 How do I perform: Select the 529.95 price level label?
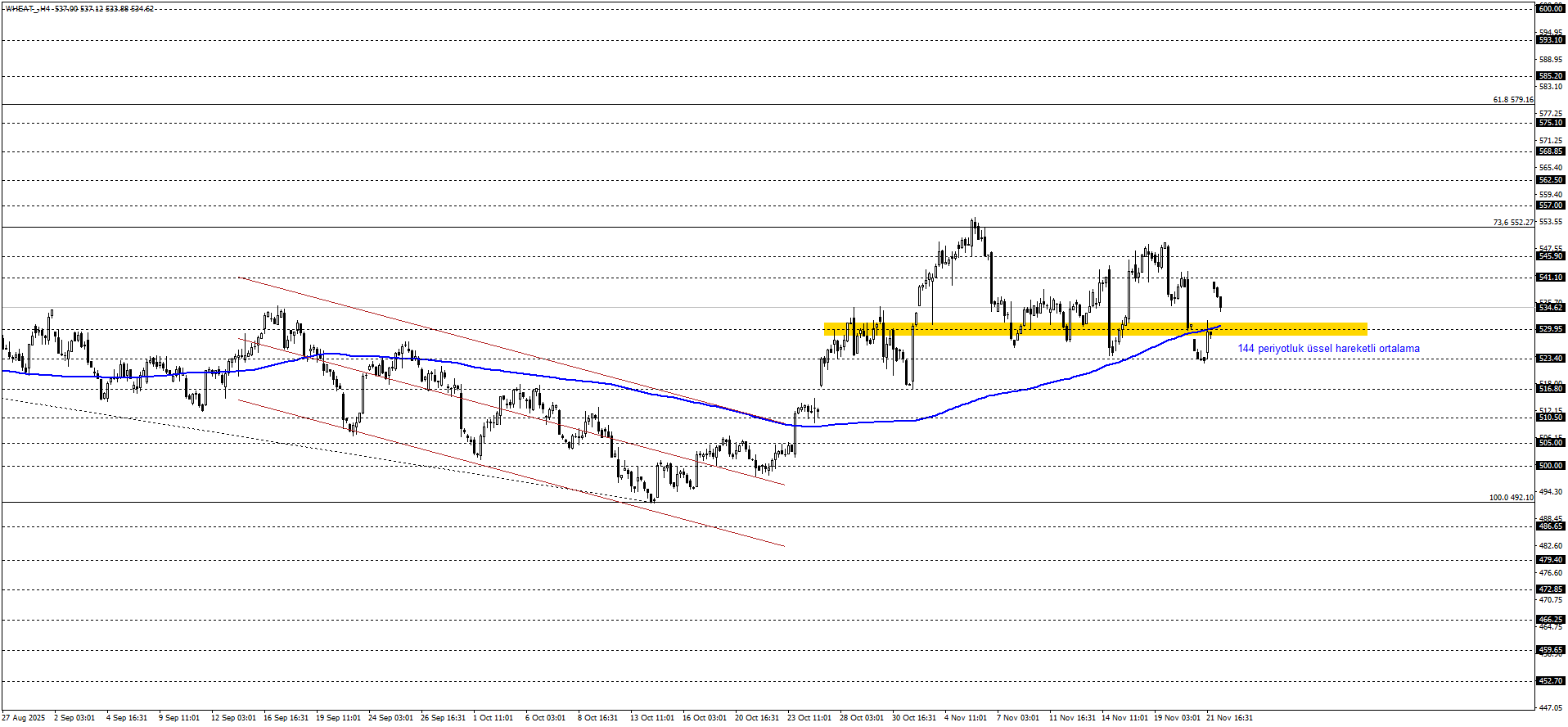click(x=1551, y=329)
